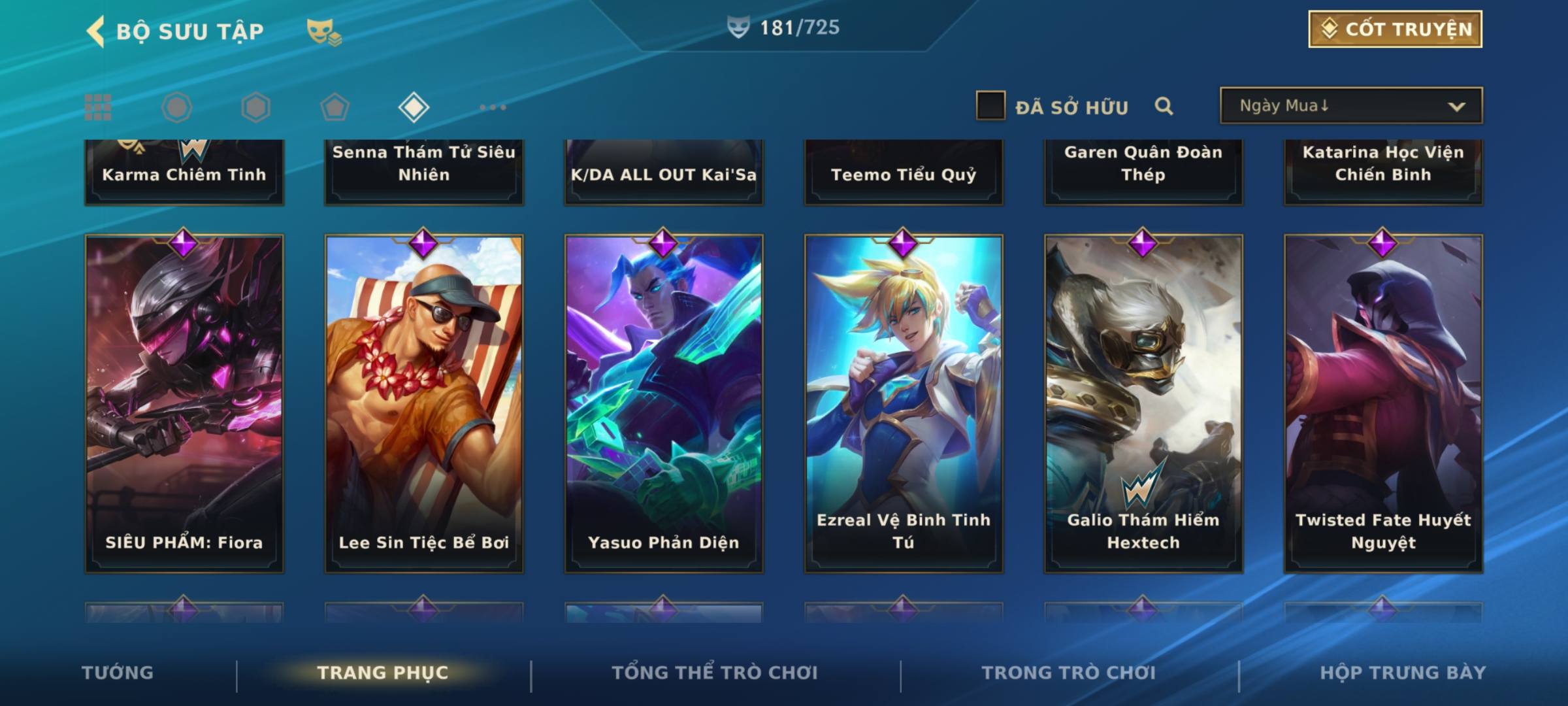
Task: Switch to Tổng Thể Trò Chơi tab
Action: coord(715,673)
